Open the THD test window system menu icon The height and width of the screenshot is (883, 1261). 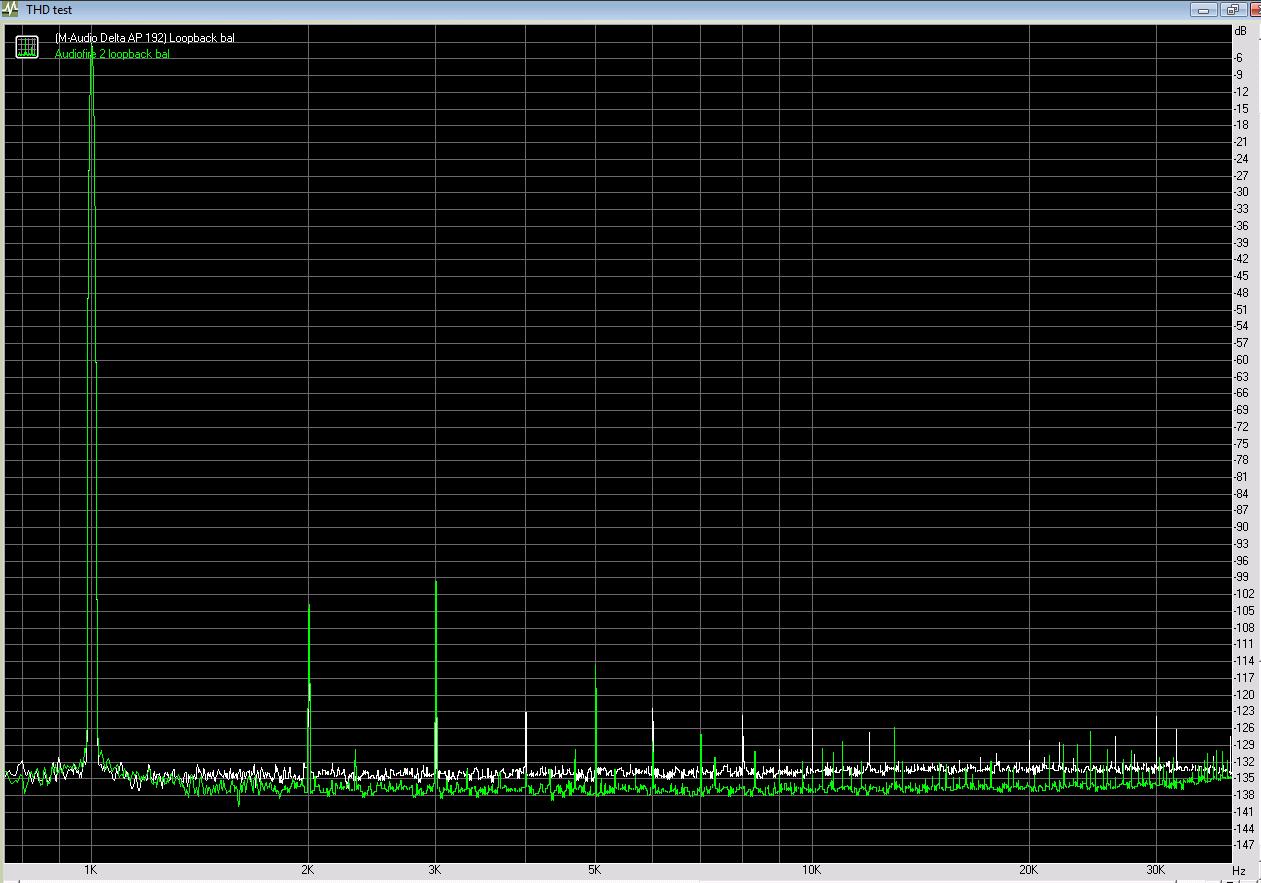(11, 9)
